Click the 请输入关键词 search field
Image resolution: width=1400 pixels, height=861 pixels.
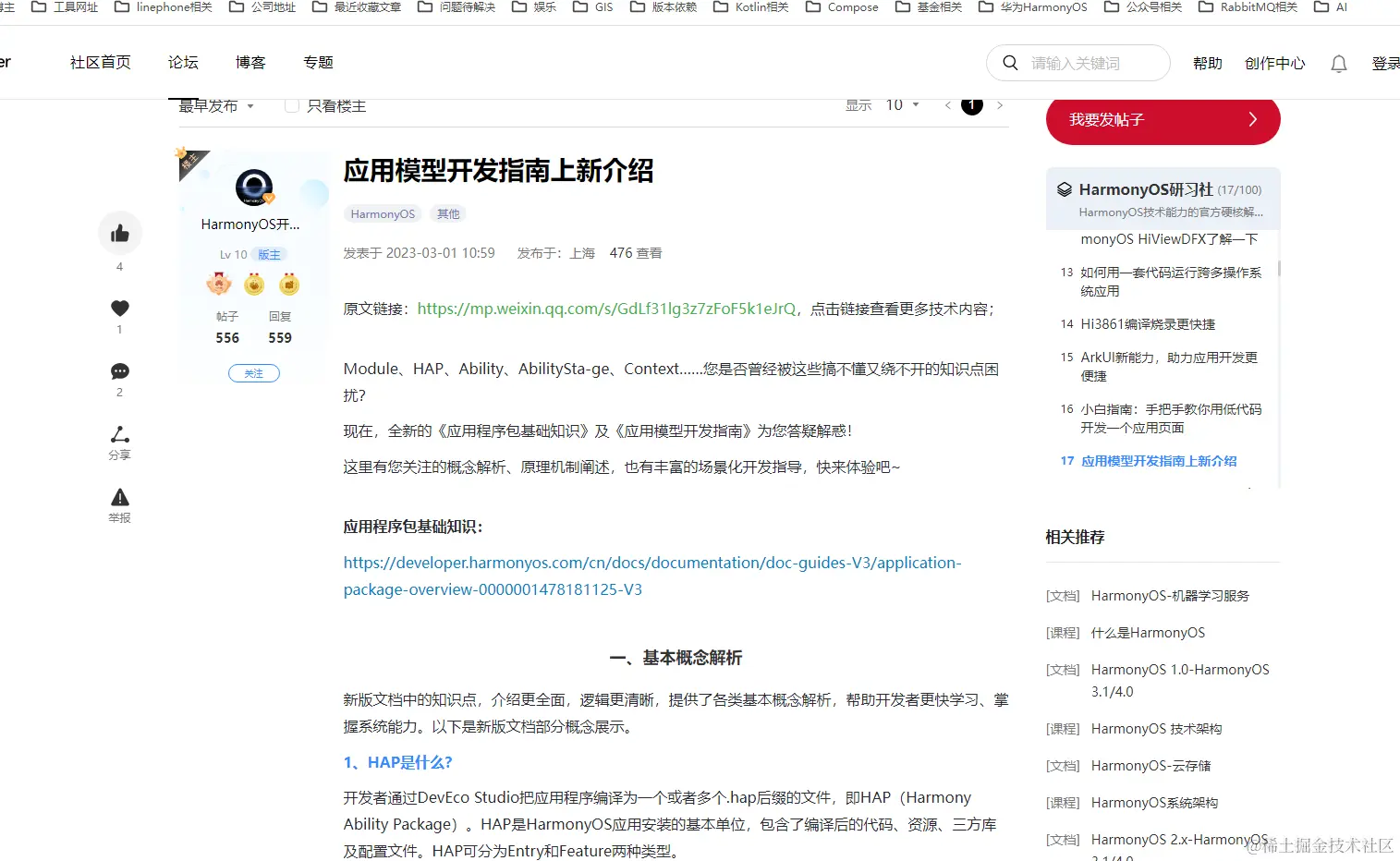click(1078, 63)
